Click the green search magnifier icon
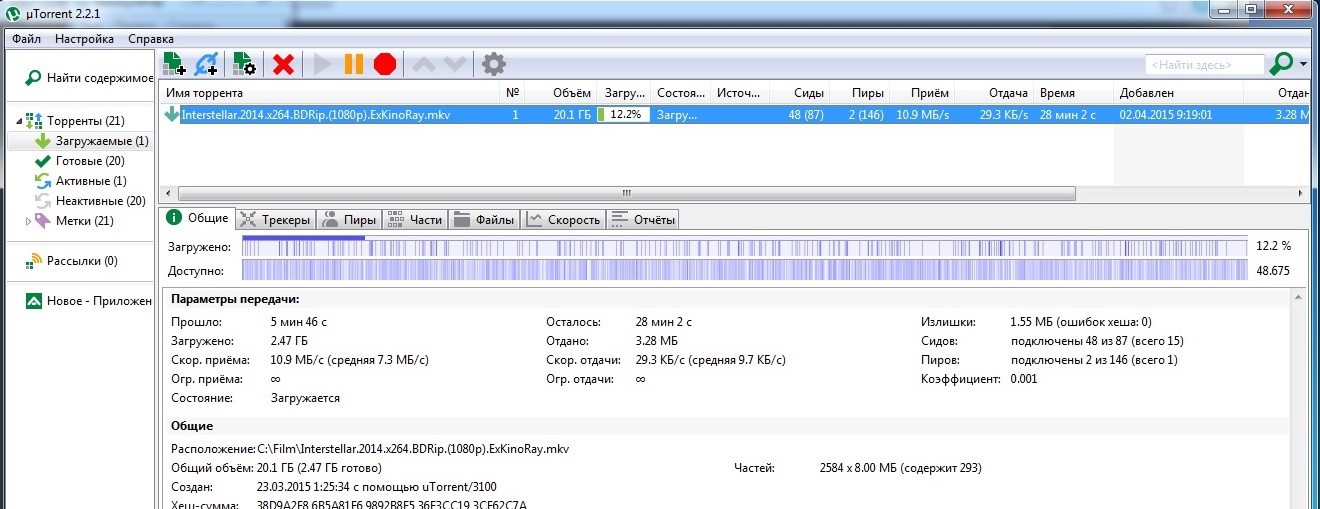The height and width of the screenshot is (509, 1320). (x=1281, y=64)
